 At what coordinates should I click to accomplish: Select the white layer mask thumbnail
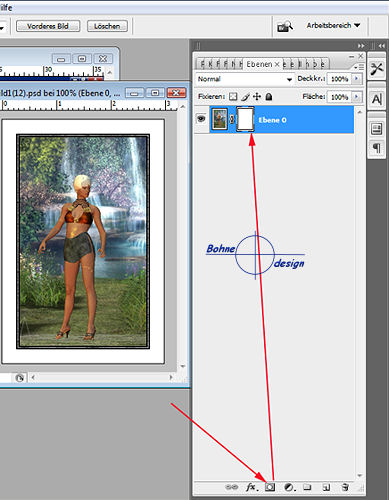(x=245, y=119)
